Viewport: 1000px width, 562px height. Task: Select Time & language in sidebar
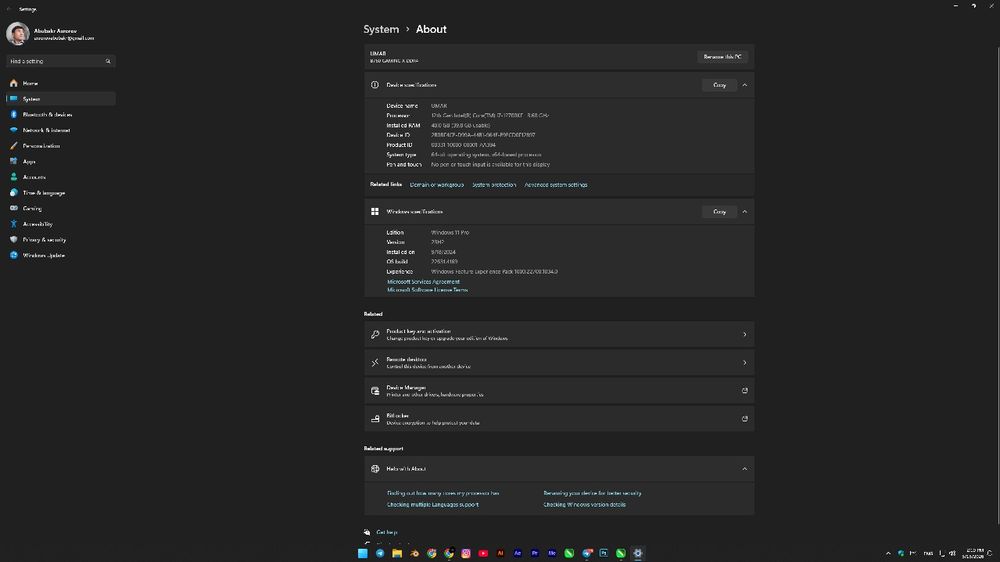[x=43, y=193]
